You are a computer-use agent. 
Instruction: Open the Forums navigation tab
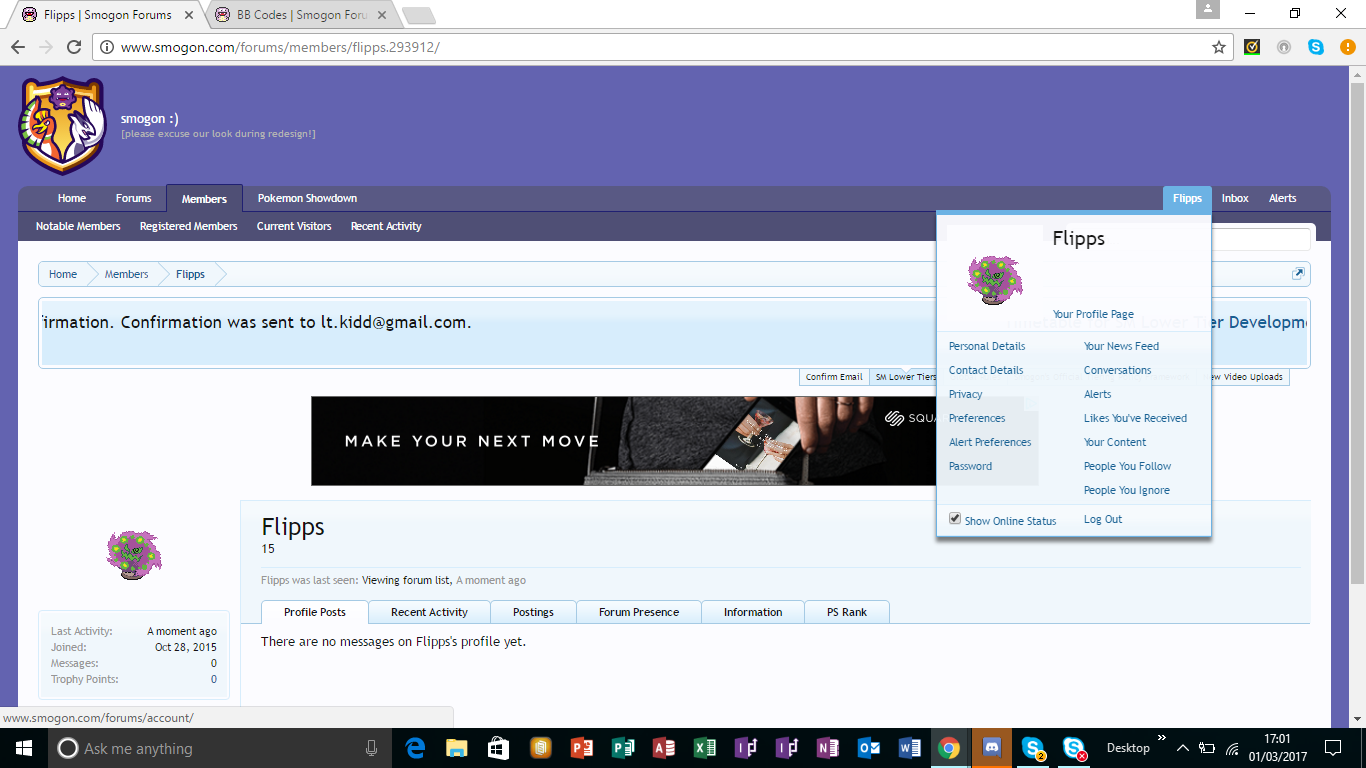pyautogui.click(x=133, y=198)
